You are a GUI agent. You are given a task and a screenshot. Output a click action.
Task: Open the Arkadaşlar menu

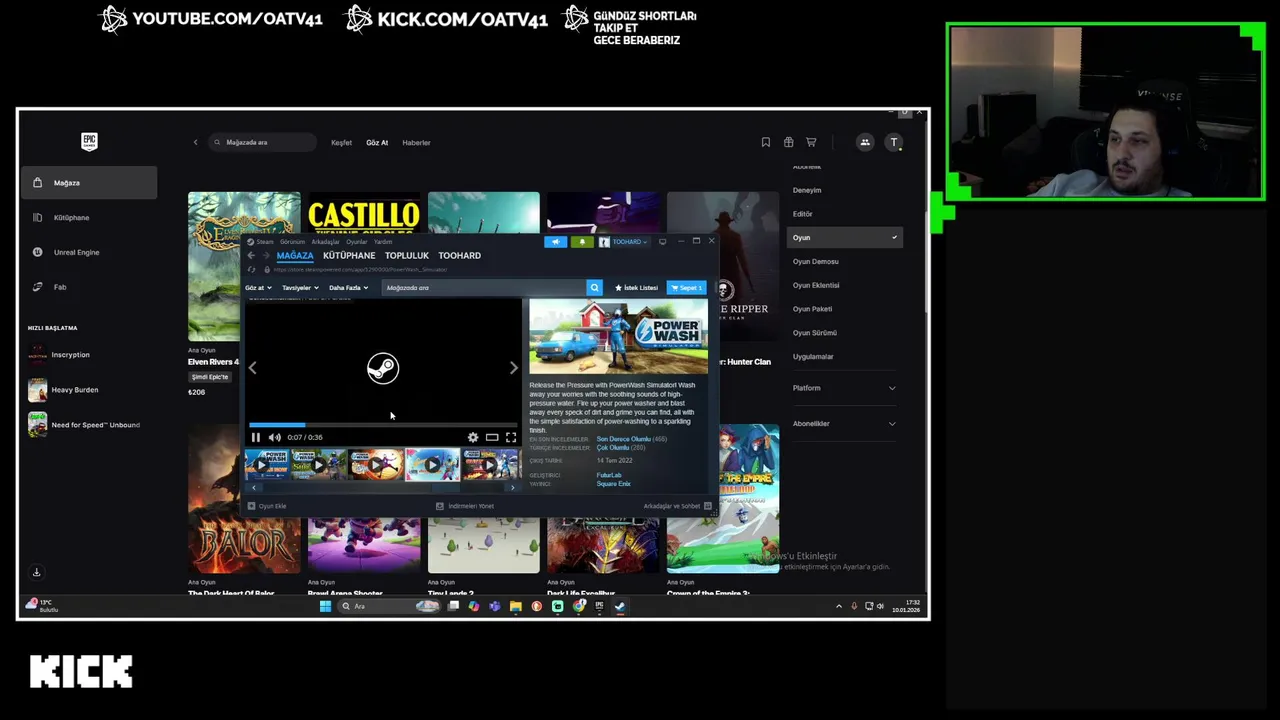(325, 242)
